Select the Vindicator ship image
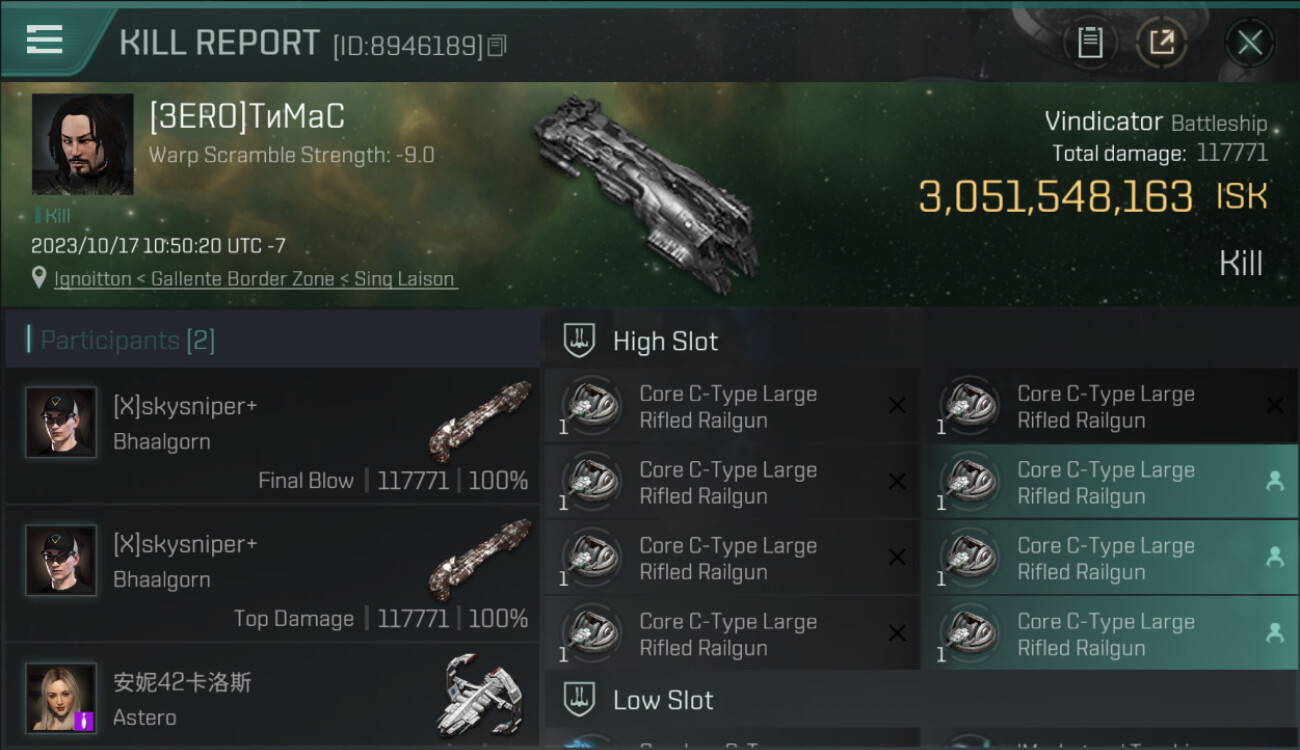Screen dimensions: 1300x750 (x=645, y=193)
